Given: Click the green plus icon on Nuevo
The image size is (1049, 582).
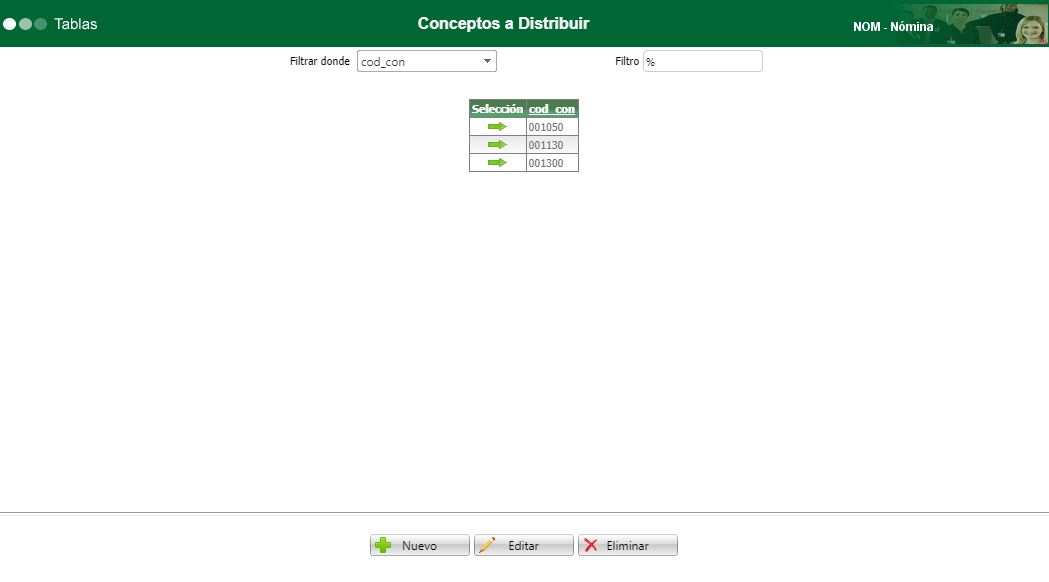Looking at the screenshot, I should (385, 544).
